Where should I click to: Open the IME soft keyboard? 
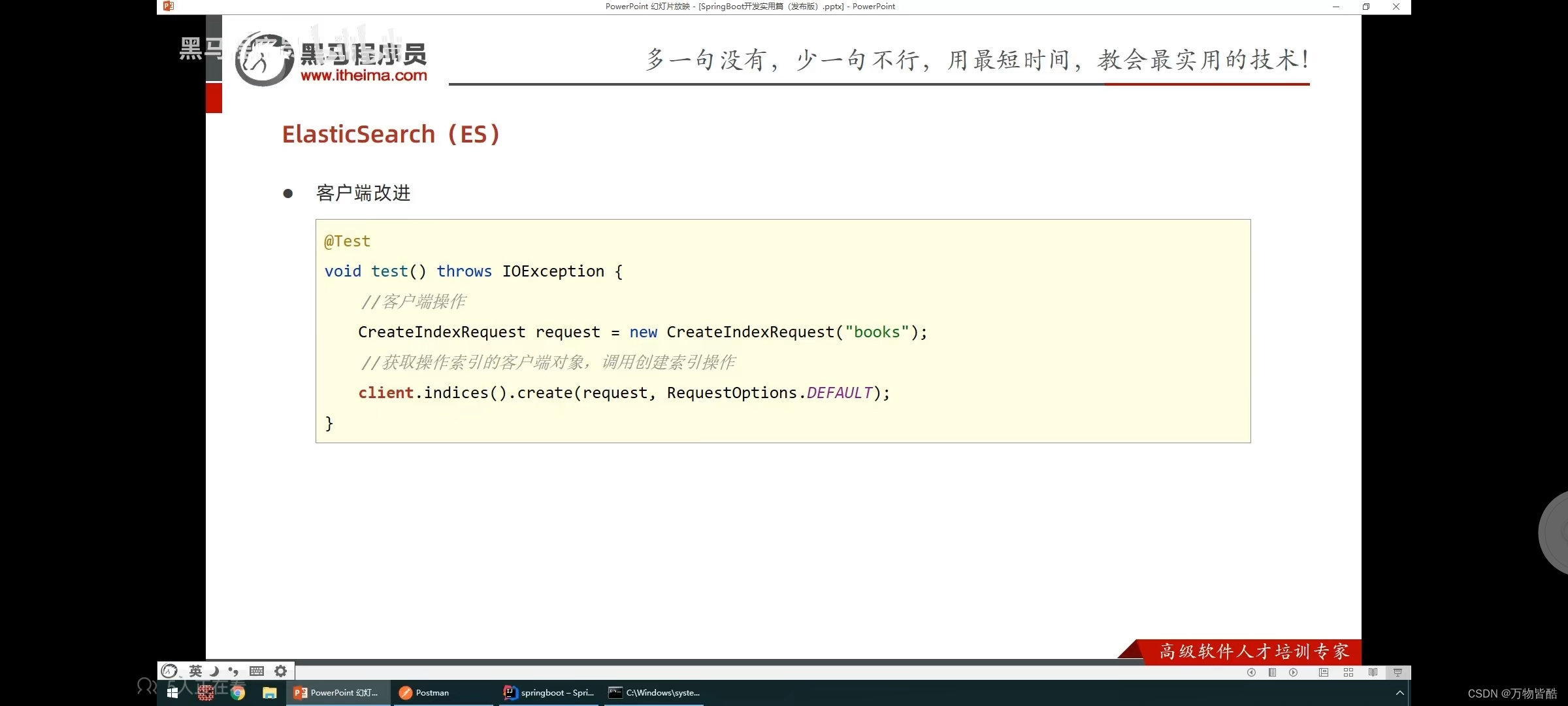point(257,671)
